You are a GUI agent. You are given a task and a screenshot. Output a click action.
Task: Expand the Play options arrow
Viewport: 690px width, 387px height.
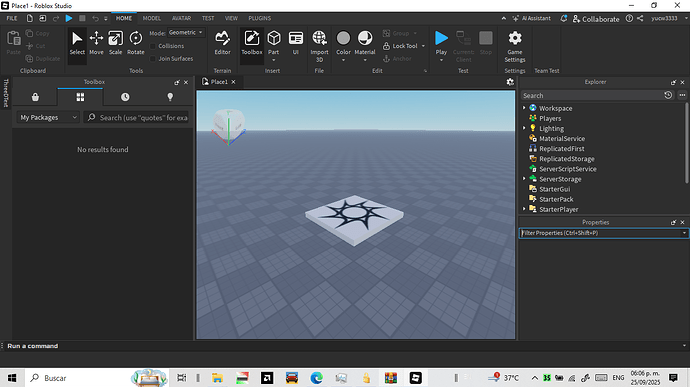(x=441, y=60)
